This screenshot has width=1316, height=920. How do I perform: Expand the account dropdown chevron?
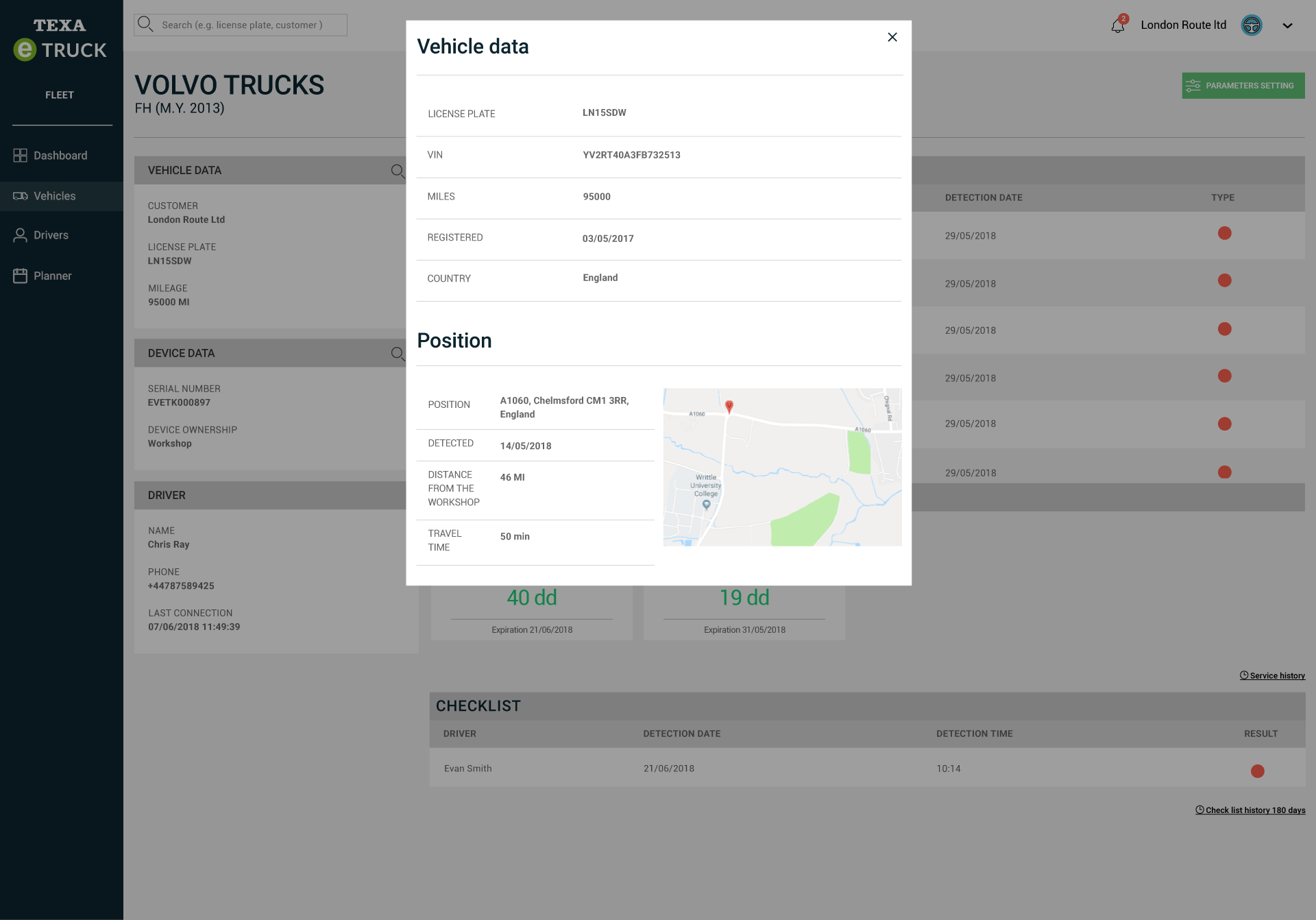click(x=1287, y=25)
